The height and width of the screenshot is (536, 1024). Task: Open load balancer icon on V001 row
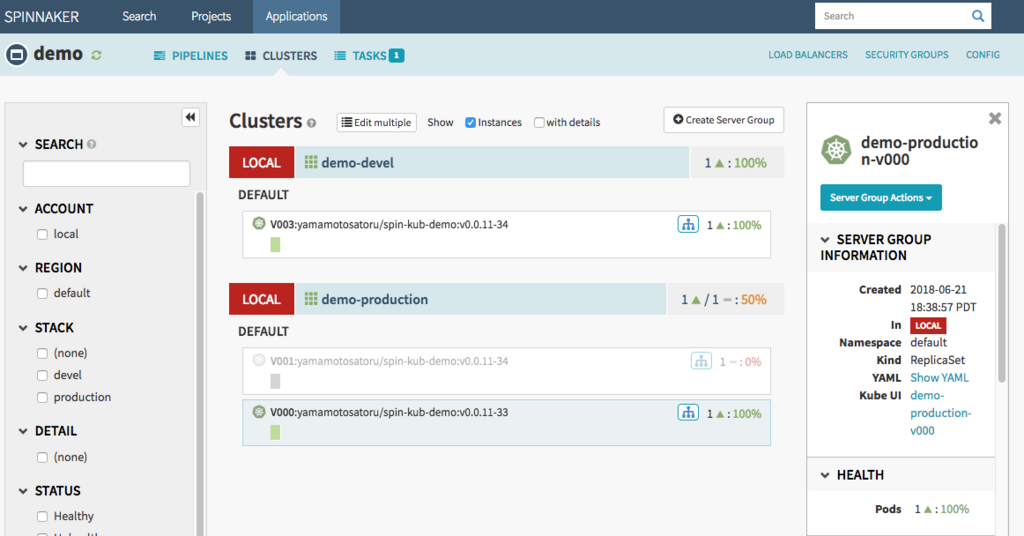pyautogui.click(x=701, y=360)
